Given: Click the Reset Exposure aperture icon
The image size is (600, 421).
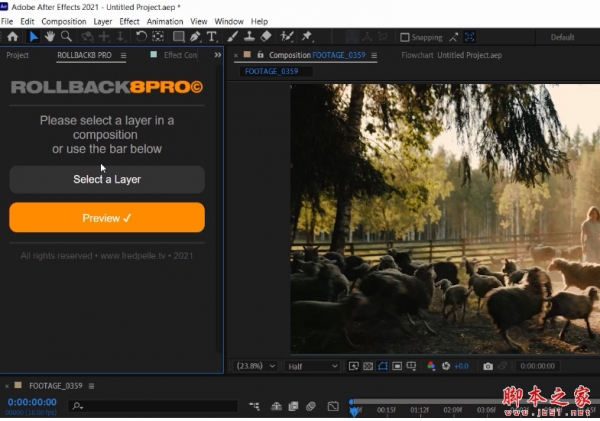Looking at the screenshot, I should (446, 366).
